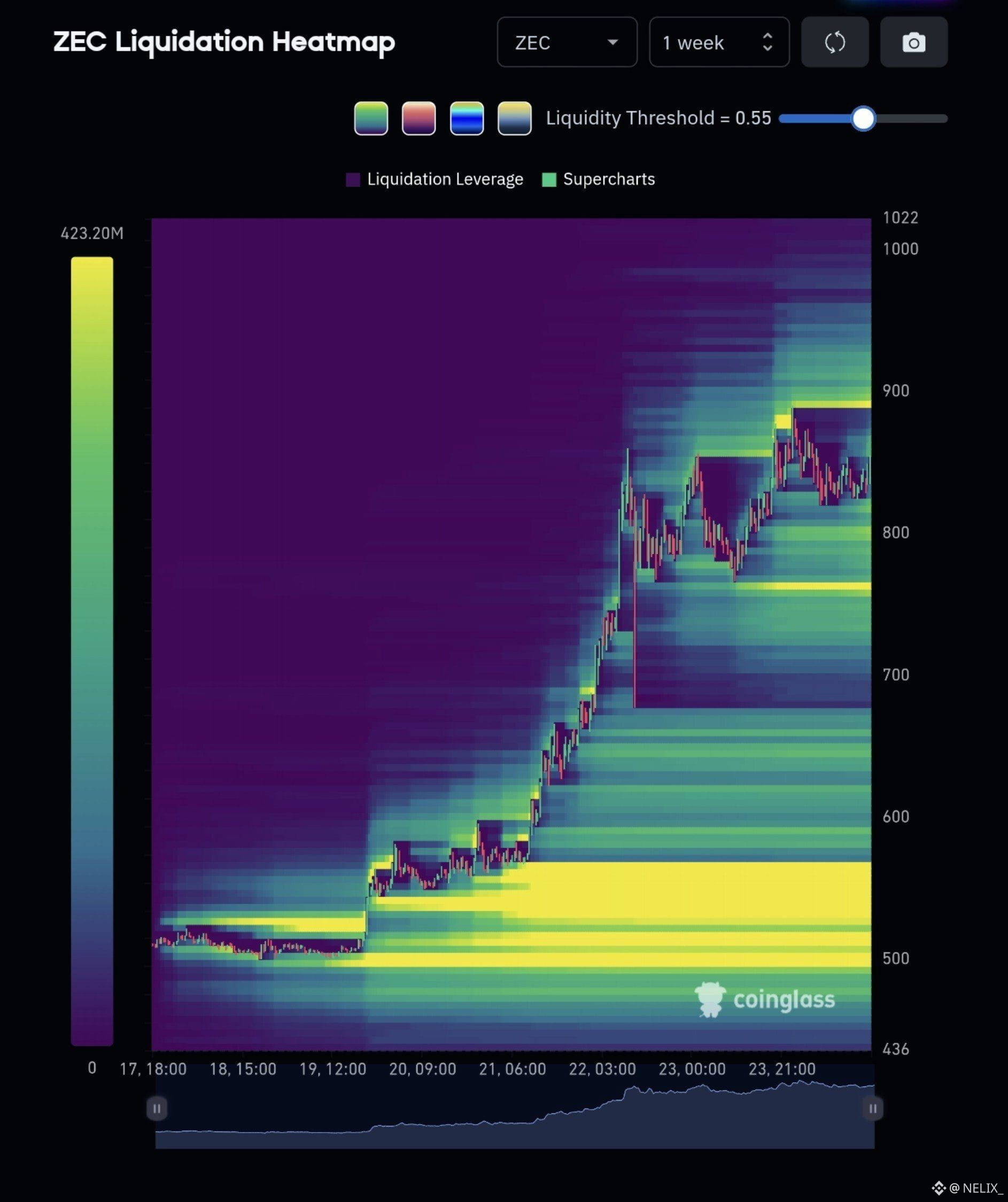Click the 423.20M color scale bar
Viewport: 1008px width, 1202px height.
click(92, 651)
